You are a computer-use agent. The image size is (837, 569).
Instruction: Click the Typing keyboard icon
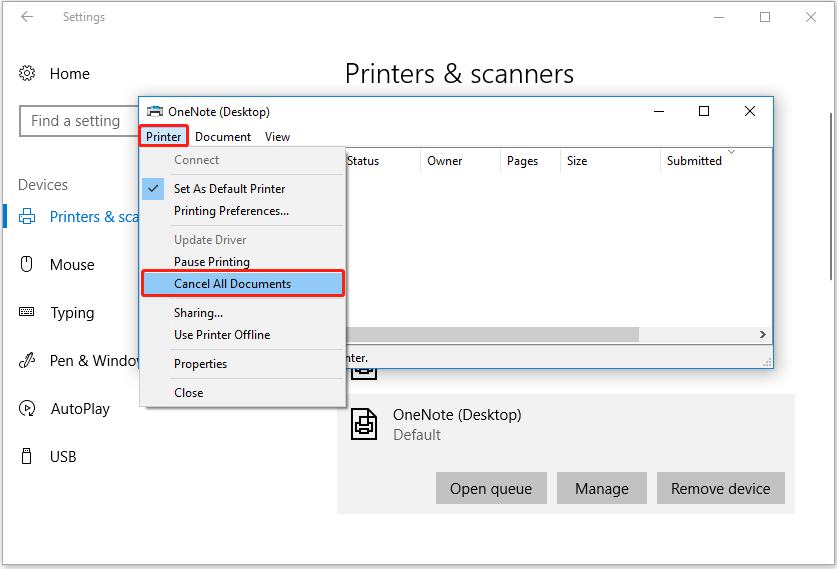pyautogui.click(x=28, y=313)
